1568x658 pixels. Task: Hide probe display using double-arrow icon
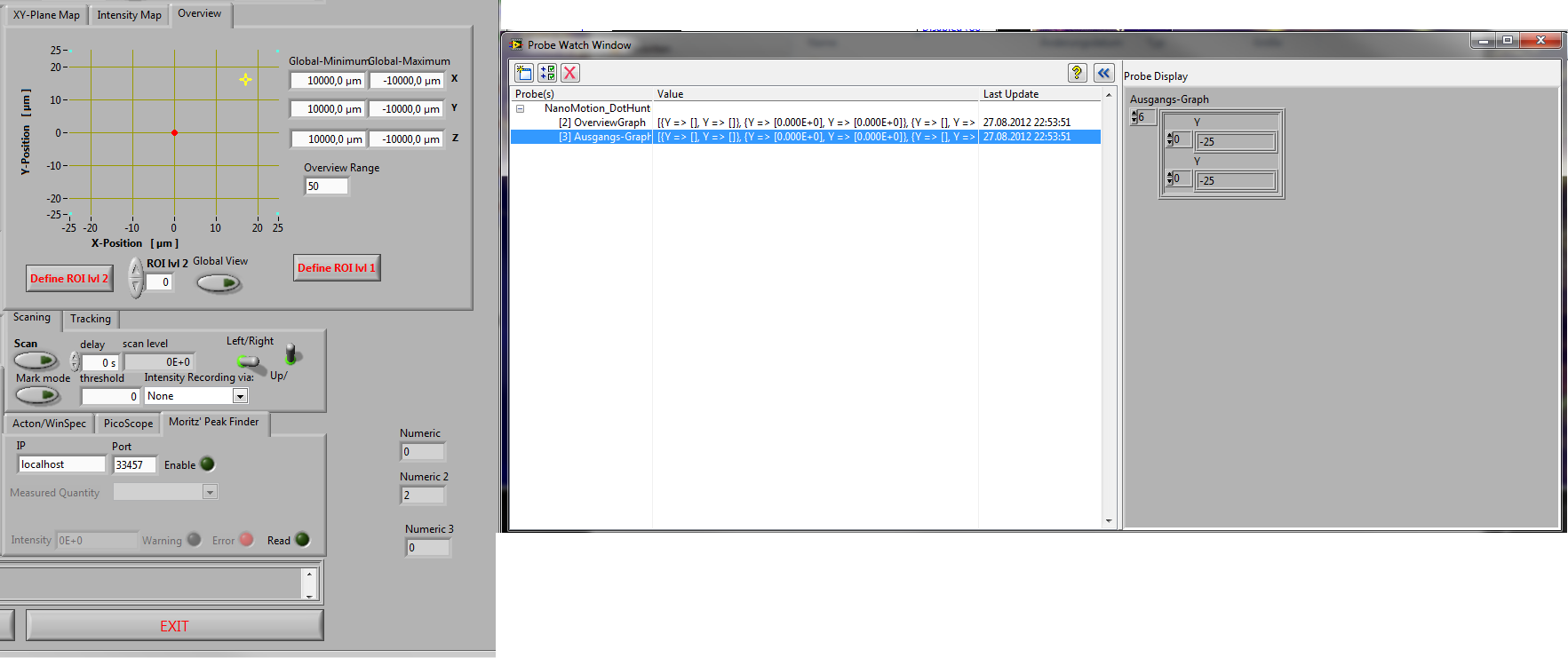point(1103,73)
